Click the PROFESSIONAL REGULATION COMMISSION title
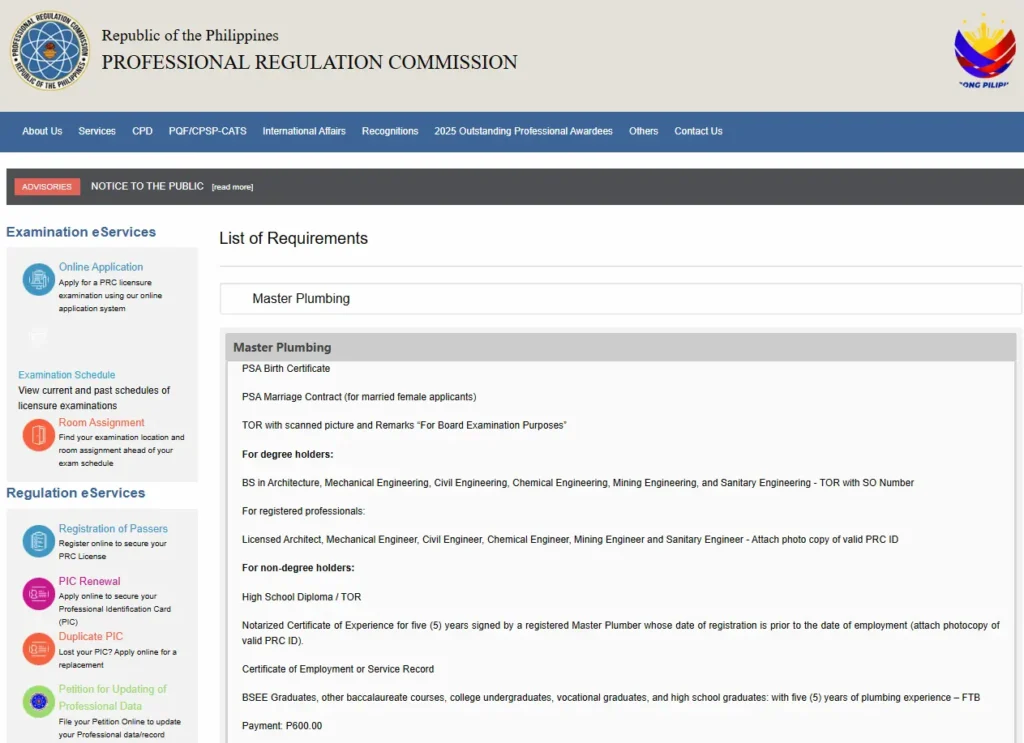Viewport: 1024px width, 743px height. [309, 63]
